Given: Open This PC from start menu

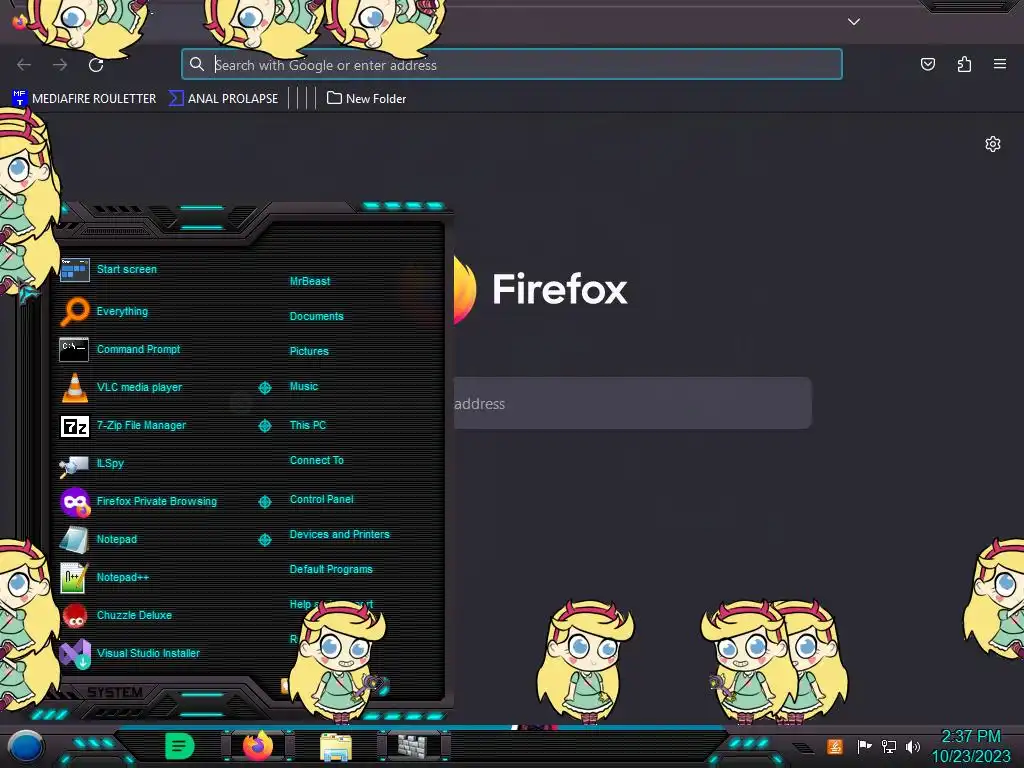Looking at the screenshot, I should click(308, 425).
